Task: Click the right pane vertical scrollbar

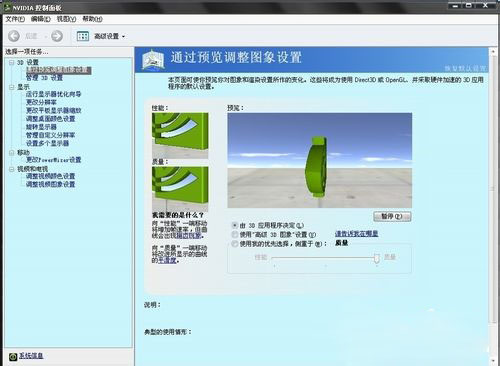Action: pyautogui.click(x=493, y=188)
